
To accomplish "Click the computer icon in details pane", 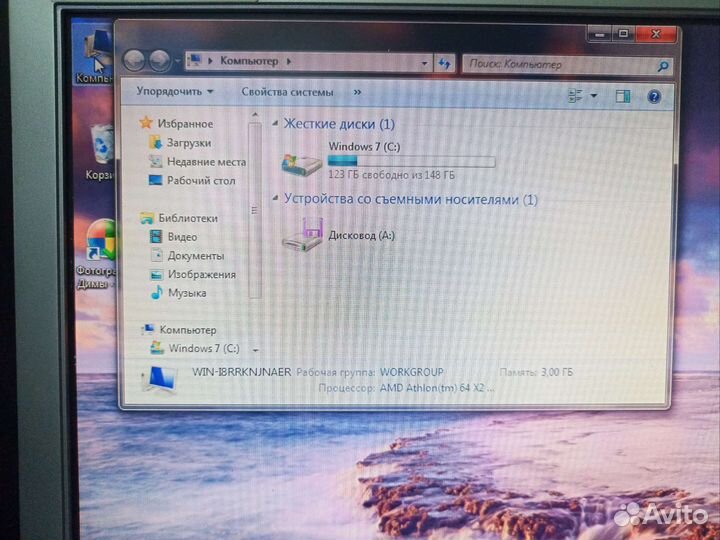I will [x=159, y=379].
